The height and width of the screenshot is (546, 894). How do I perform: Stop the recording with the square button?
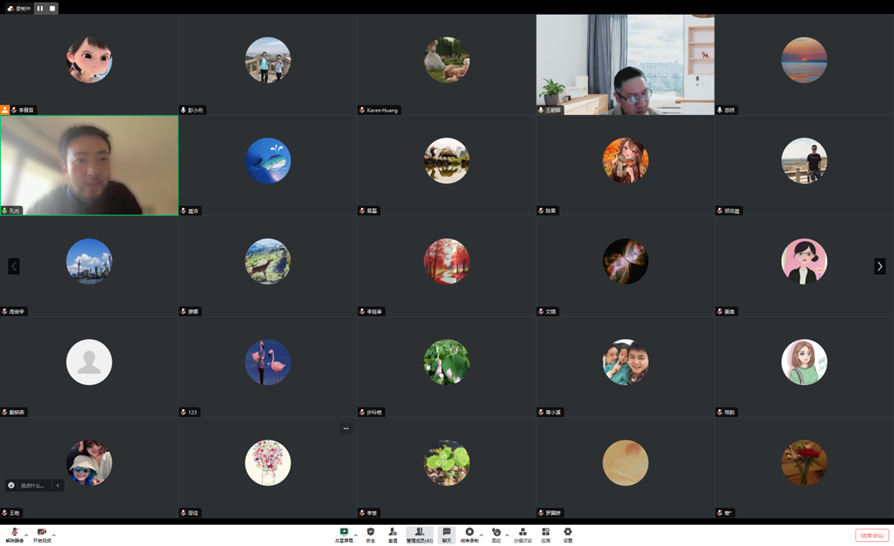52,8
